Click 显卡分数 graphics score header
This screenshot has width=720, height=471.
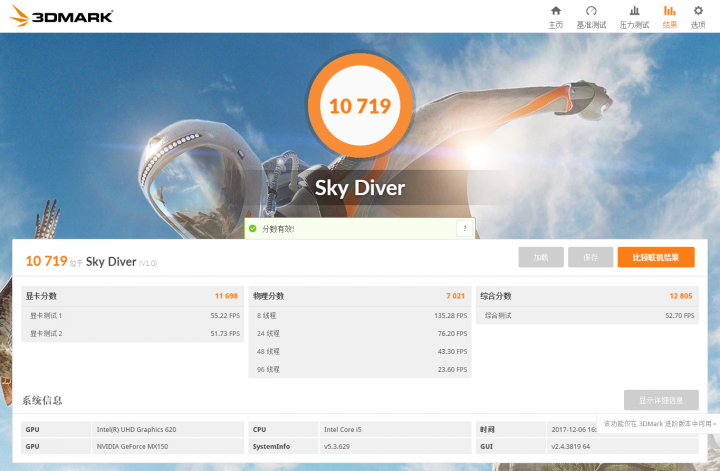[41, 296]
